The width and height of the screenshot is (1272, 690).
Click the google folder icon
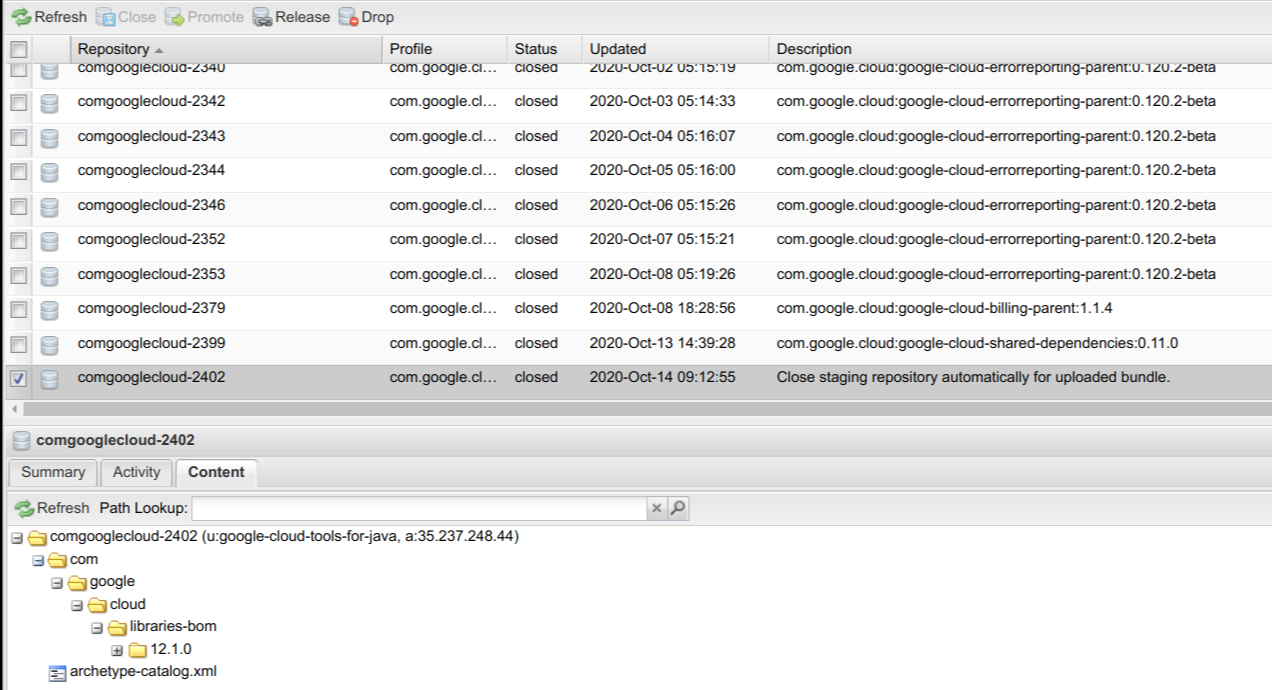77,582
